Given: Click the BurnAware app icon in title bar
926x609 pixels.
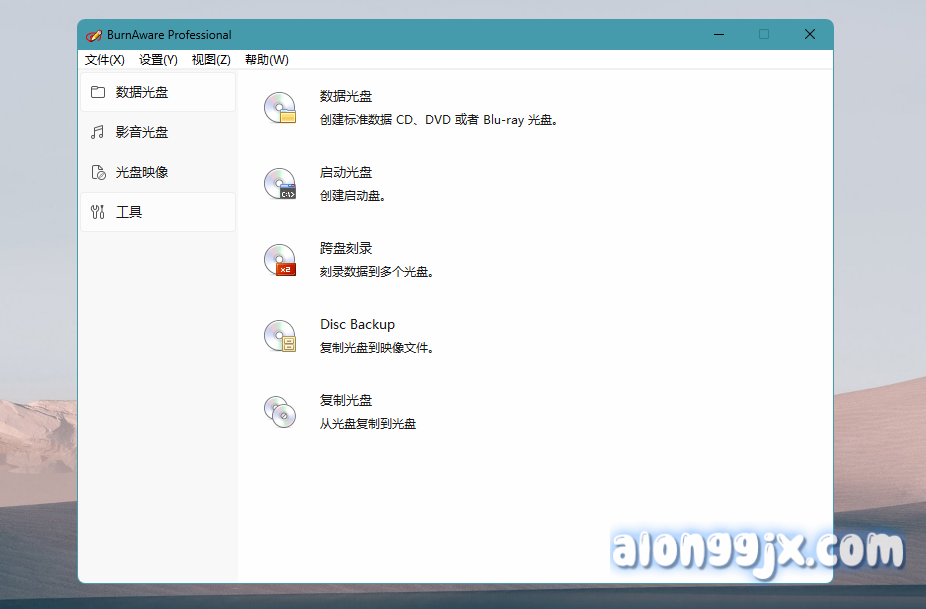Looking at the screenshot, I should [x=93, y=35].
